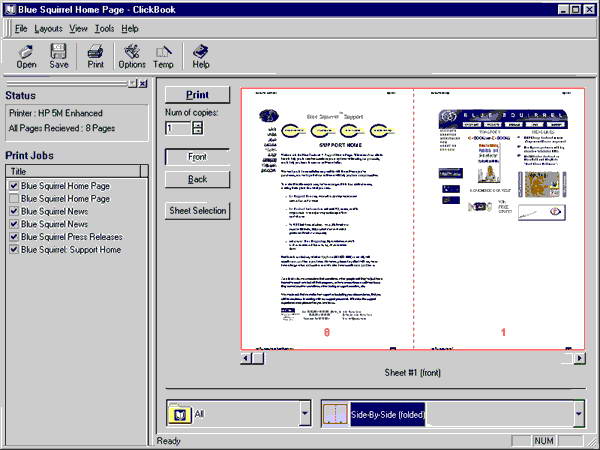Click the Status panel dock toggle beside X
The height and width of the screenshot is (450, 600).
coord(132,83)
